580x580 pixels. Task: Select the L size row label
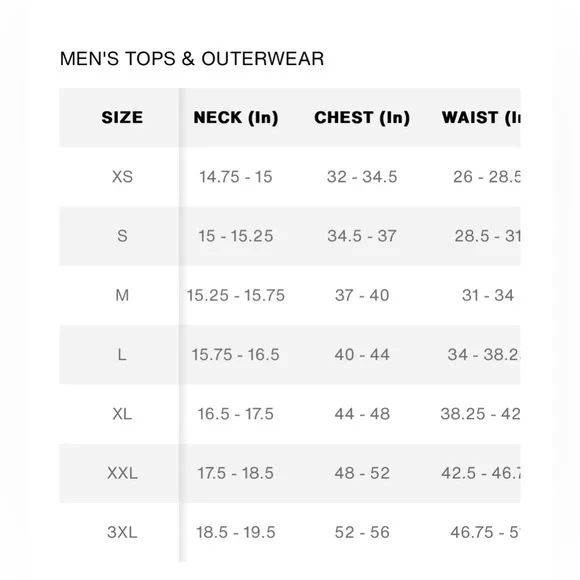click(122, 354)
